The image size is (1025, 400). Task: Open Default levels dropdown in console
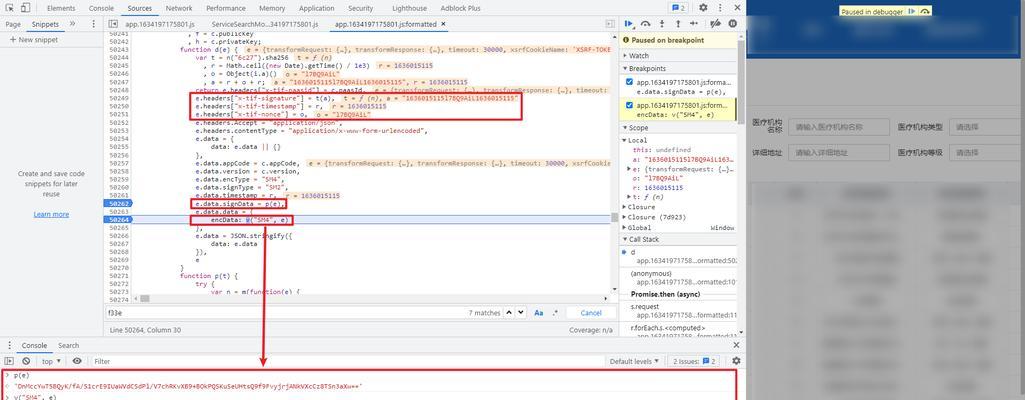click(633, 361)
